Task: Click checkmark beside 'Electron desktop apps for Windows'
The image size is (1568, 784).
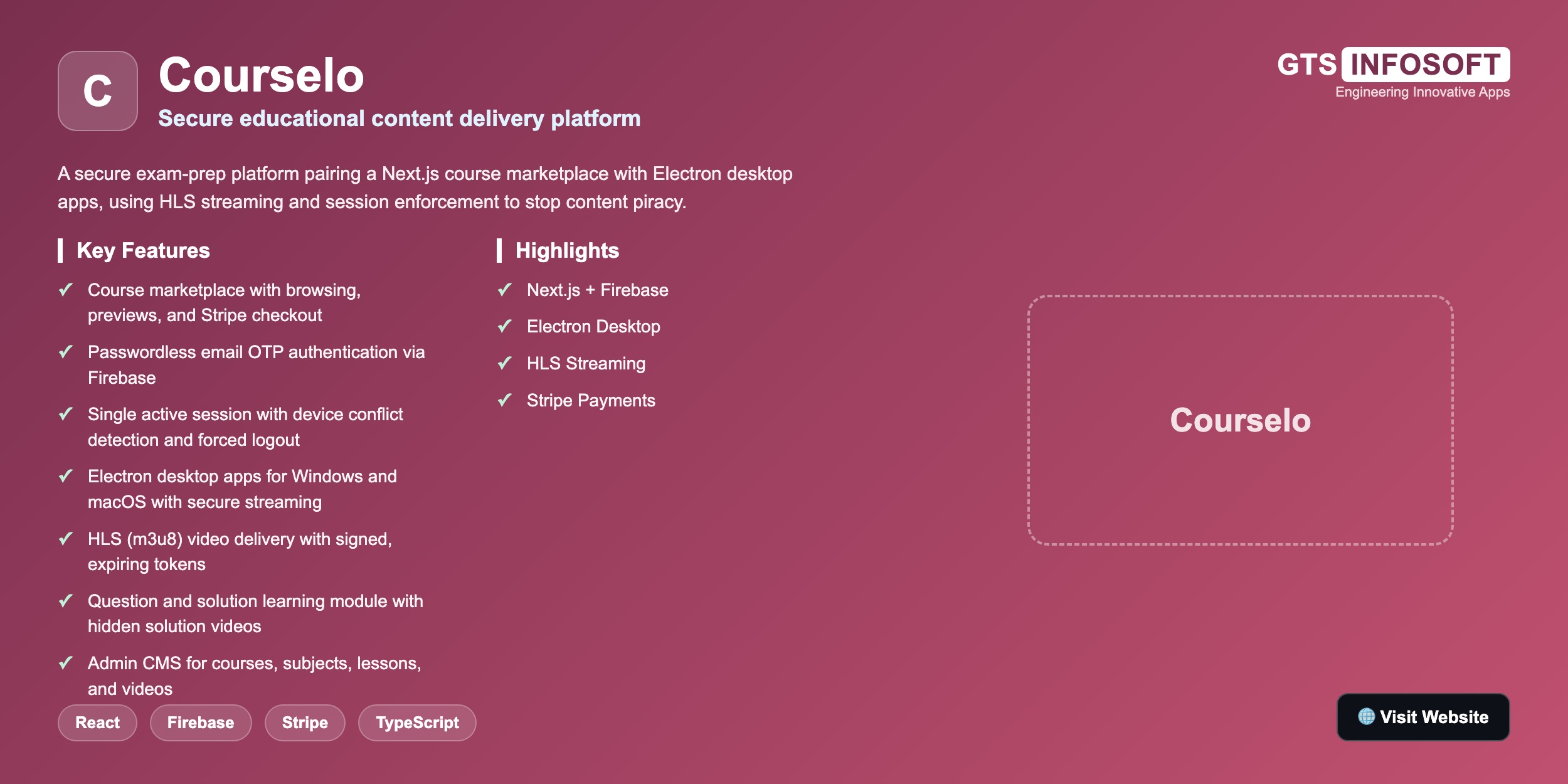Action: pos(66,476)
